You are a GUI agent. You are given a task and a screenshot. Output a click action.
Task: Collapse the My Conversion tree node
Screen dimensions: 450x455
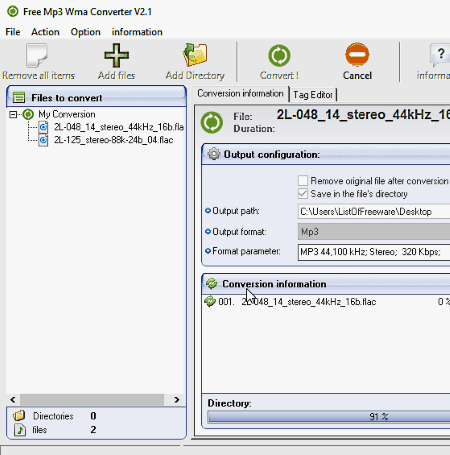pyautogui.click(x=13, y=115)
